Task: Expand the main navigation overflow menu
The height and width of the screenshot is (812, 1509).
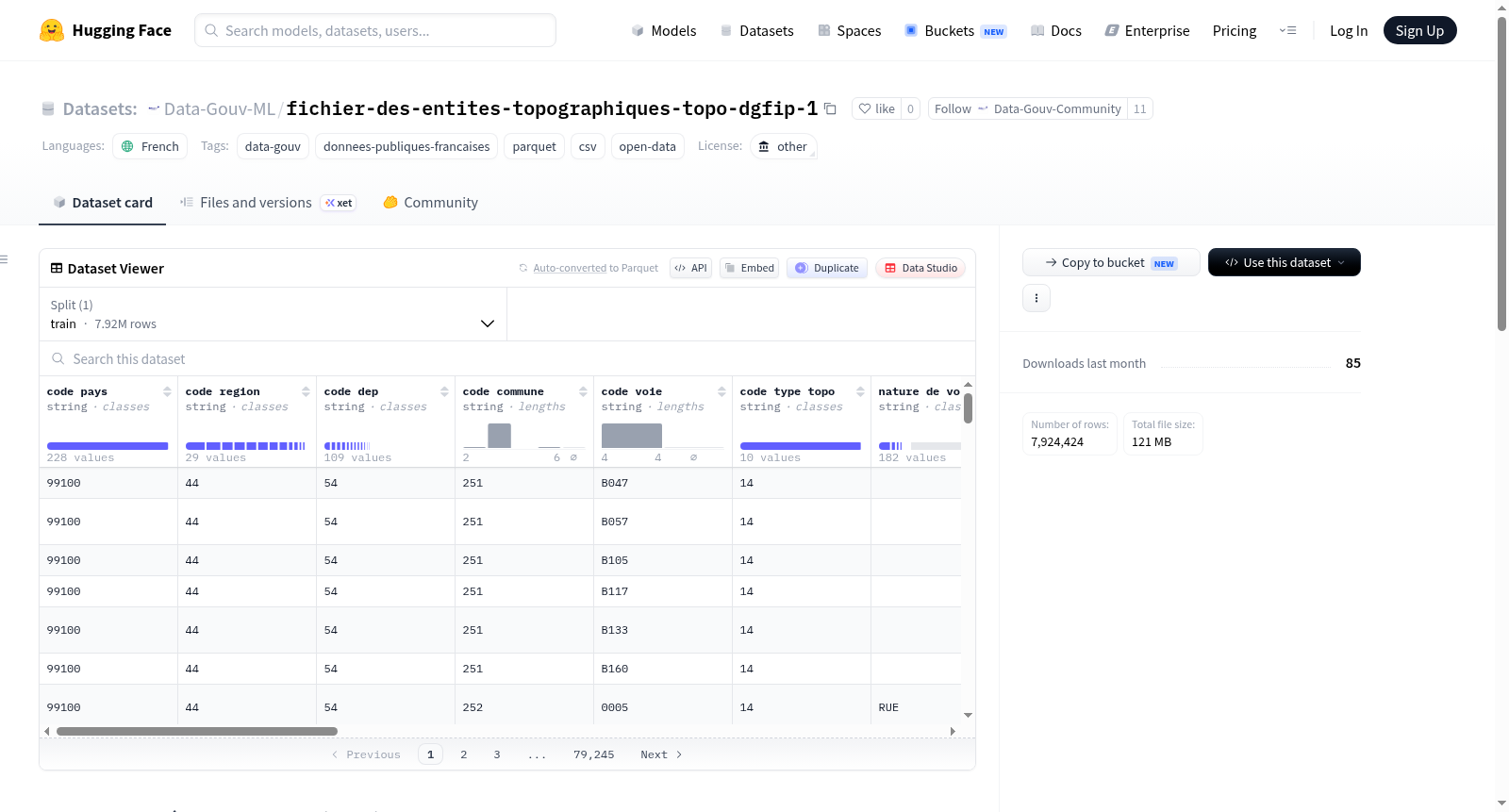Action: (x=1287, y=31)
